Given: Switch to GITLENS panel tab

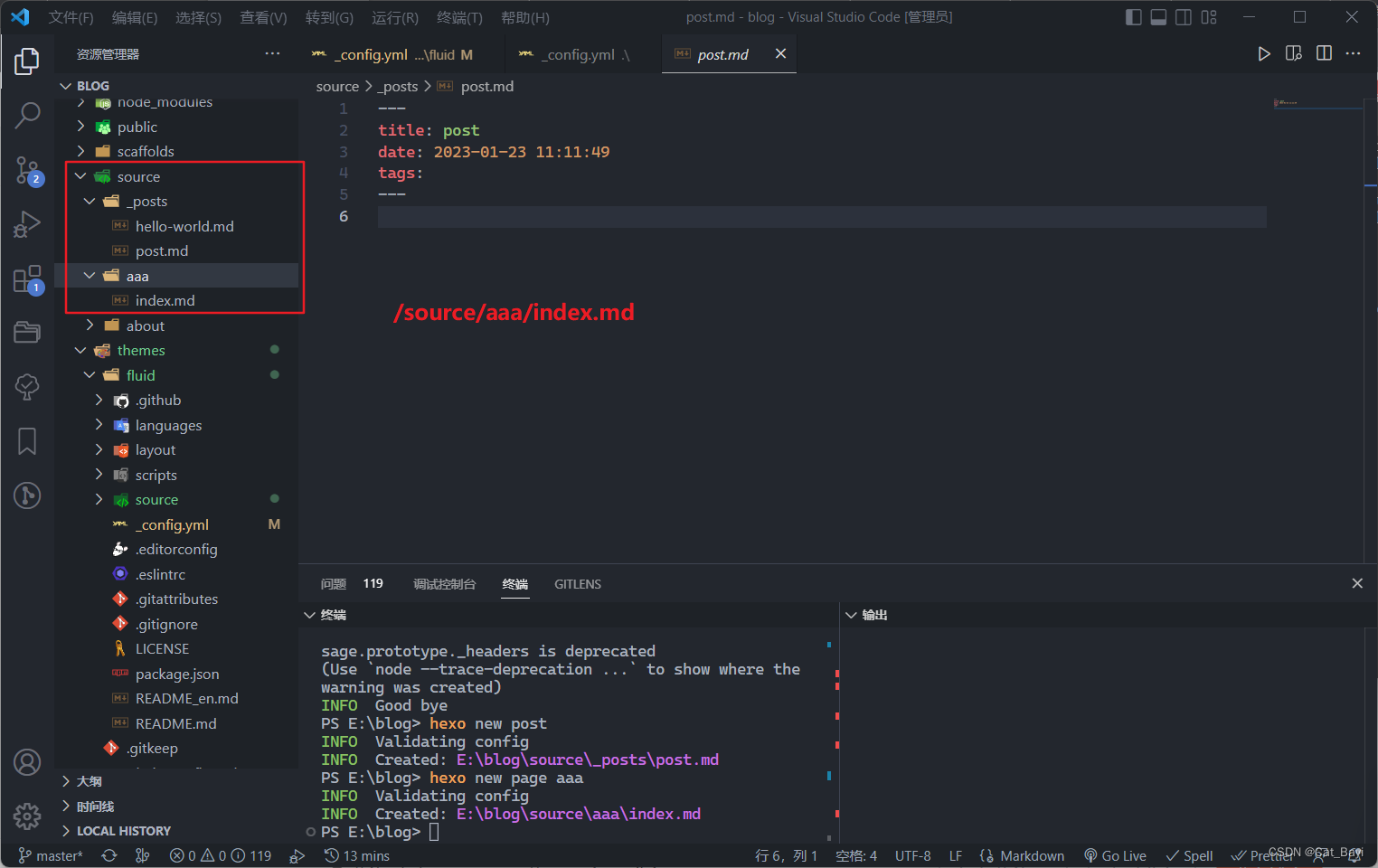Looking at the screenshot, I should click(x=578, y=584).
